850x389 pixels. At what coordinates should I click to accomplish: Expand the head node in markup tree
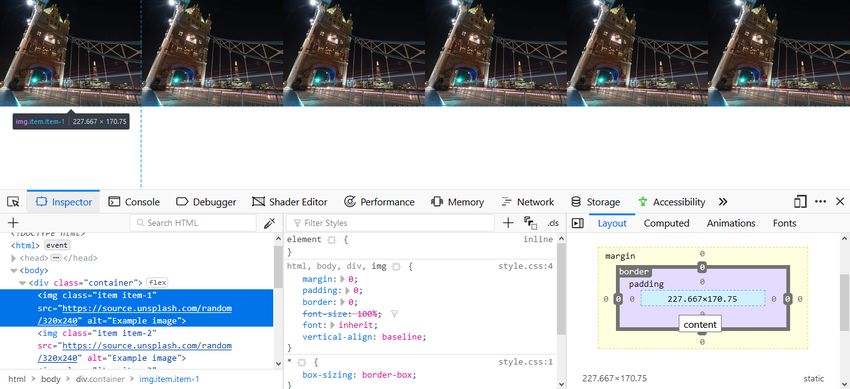click(14, 258)
